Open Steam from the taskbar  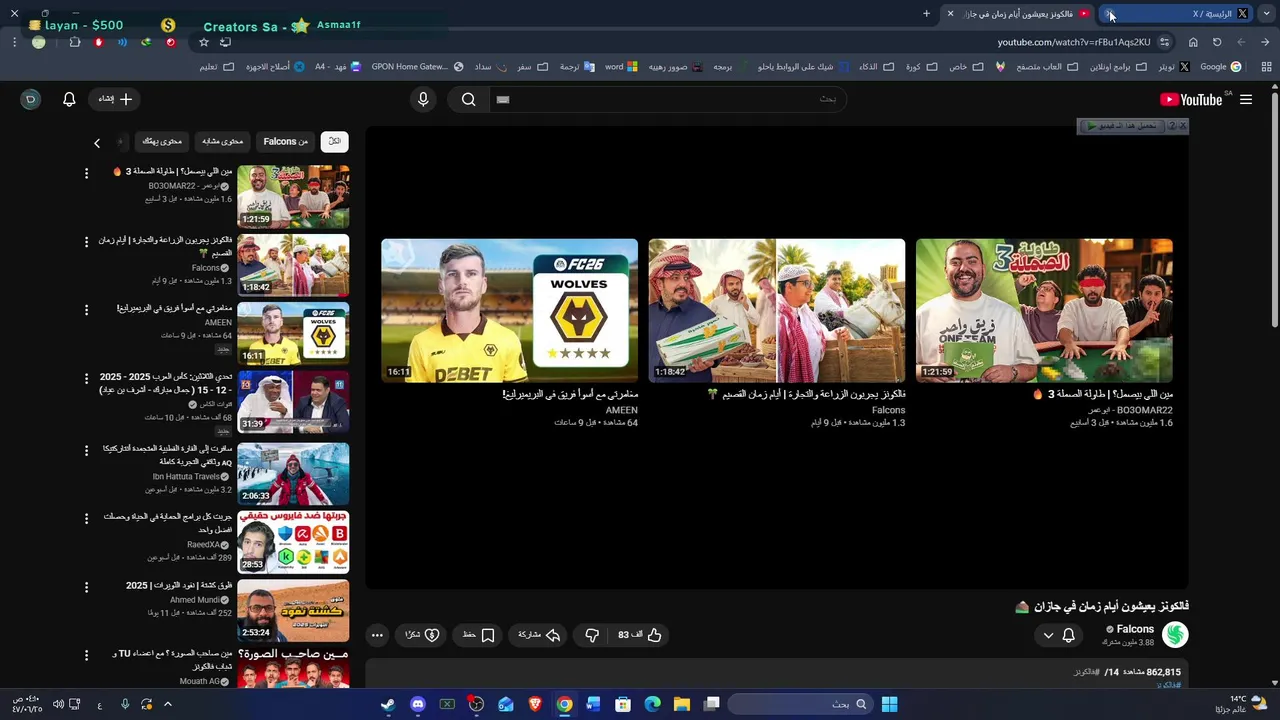click(388, 704)
